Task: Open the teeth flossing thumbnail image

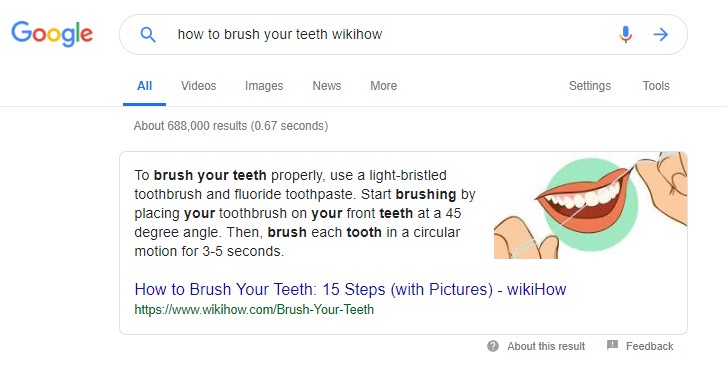Action: point(590,205)
